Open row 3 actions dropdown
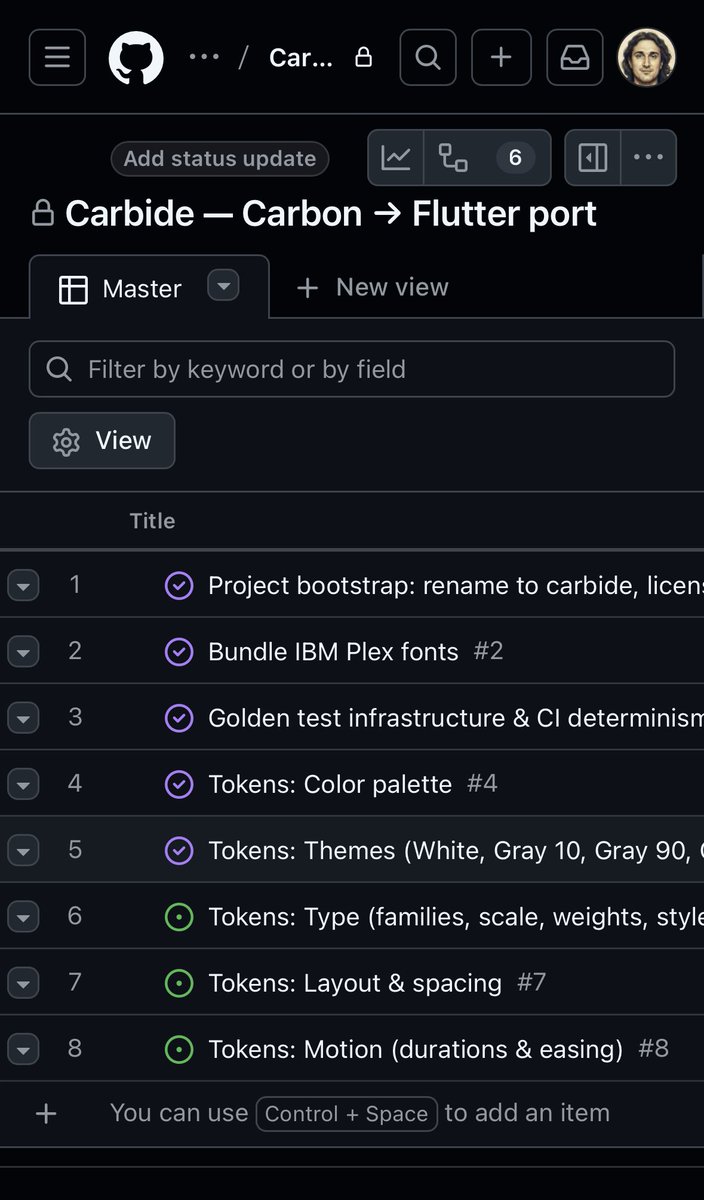Screen dimensions: 704x1200 (23, 717)
